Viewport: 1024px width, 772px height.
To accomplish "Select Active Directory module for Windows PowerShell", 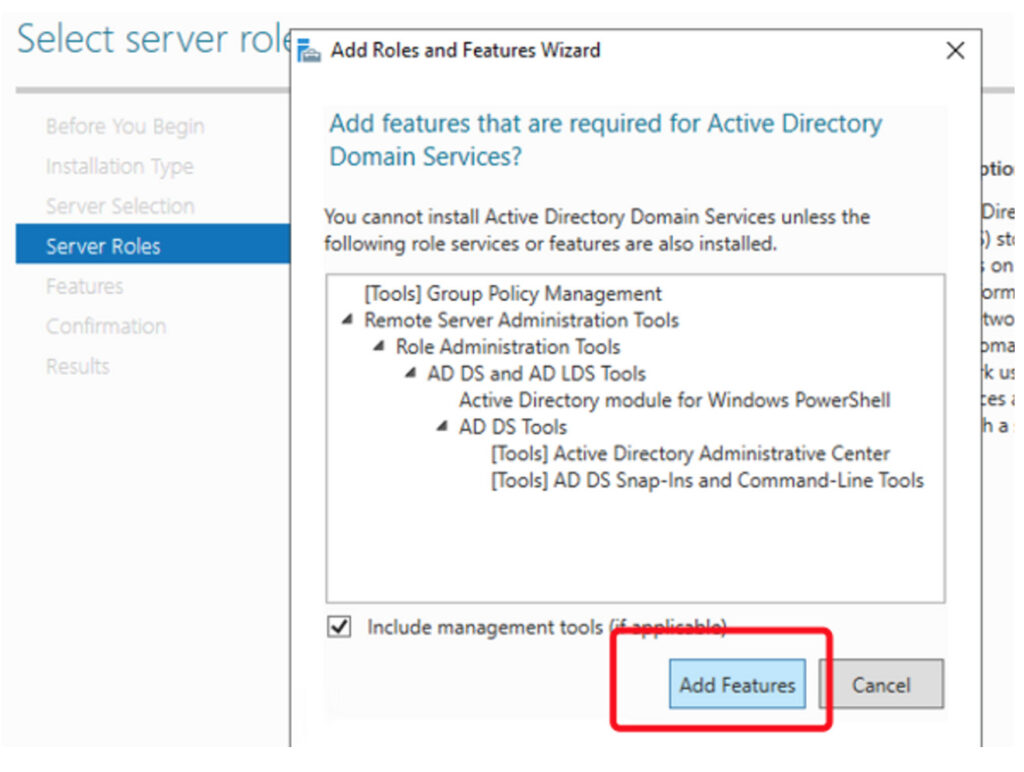I will coord(674,400).
